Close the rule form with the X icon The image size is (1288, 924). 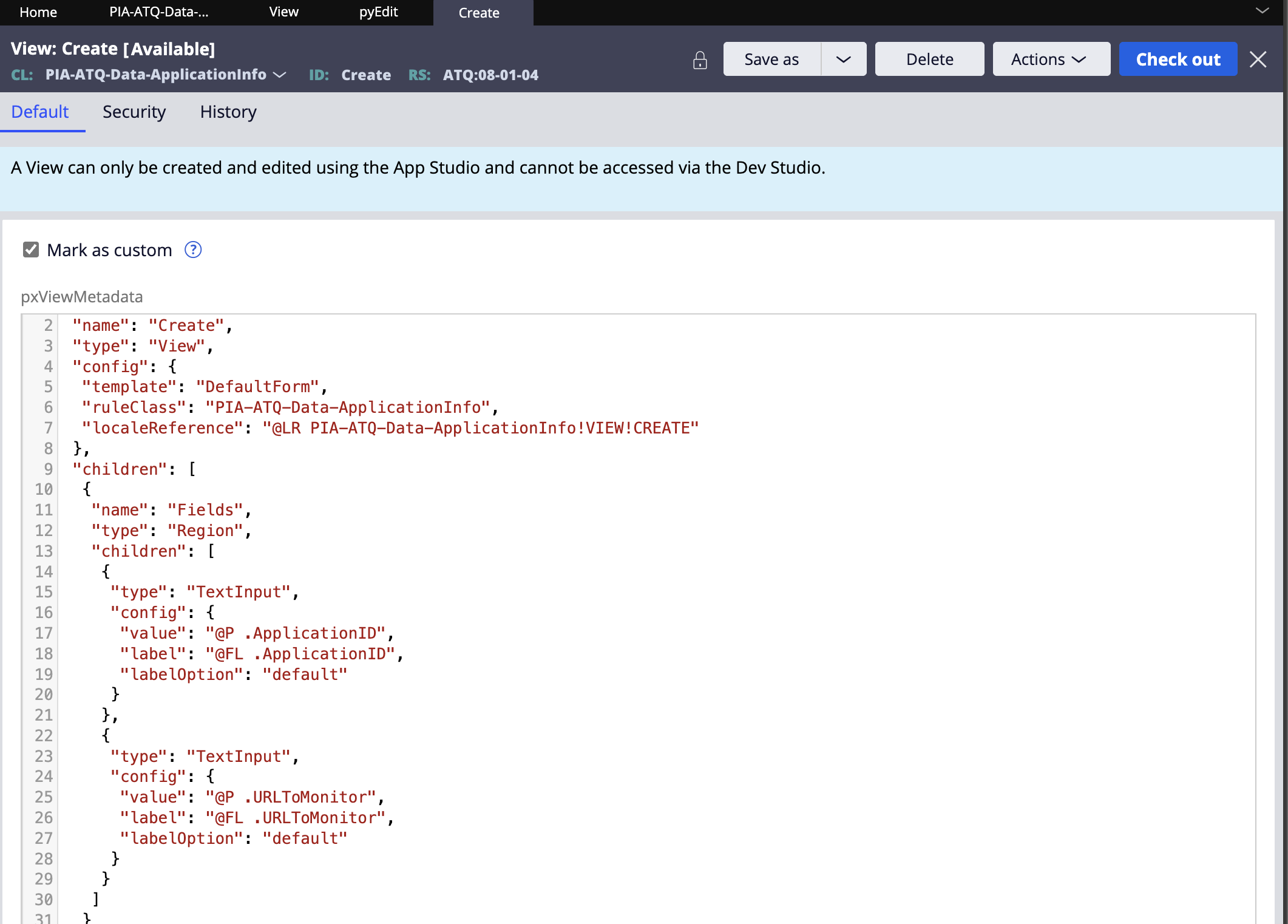click(x=1258, y=59)
